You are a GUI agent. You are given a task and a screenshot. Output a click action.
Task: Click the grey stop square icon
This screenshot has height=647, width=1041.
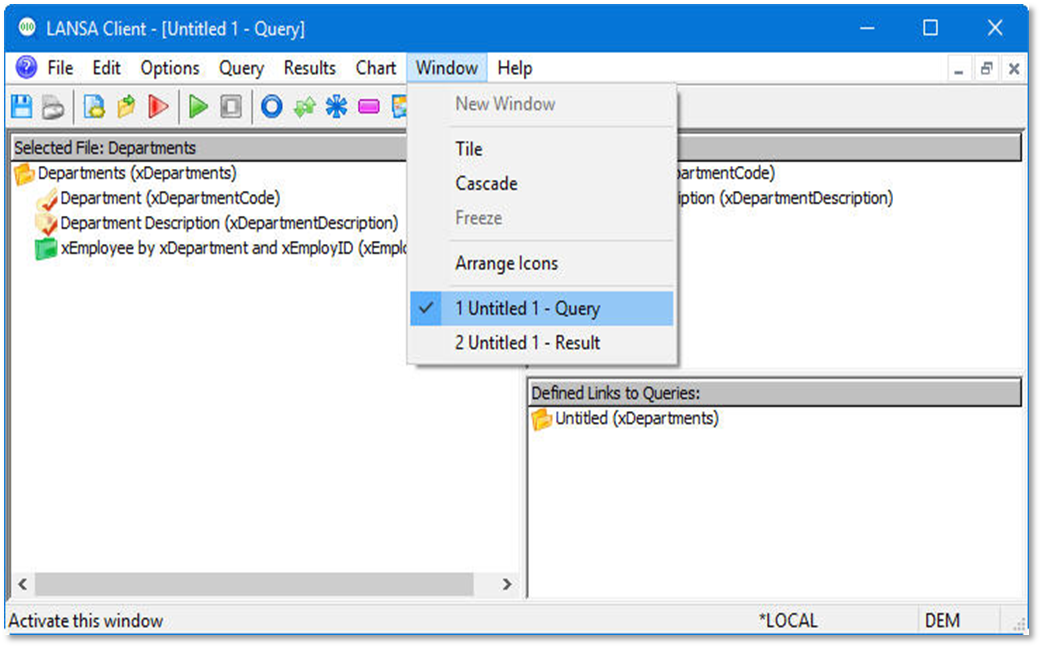click(230, 107)
